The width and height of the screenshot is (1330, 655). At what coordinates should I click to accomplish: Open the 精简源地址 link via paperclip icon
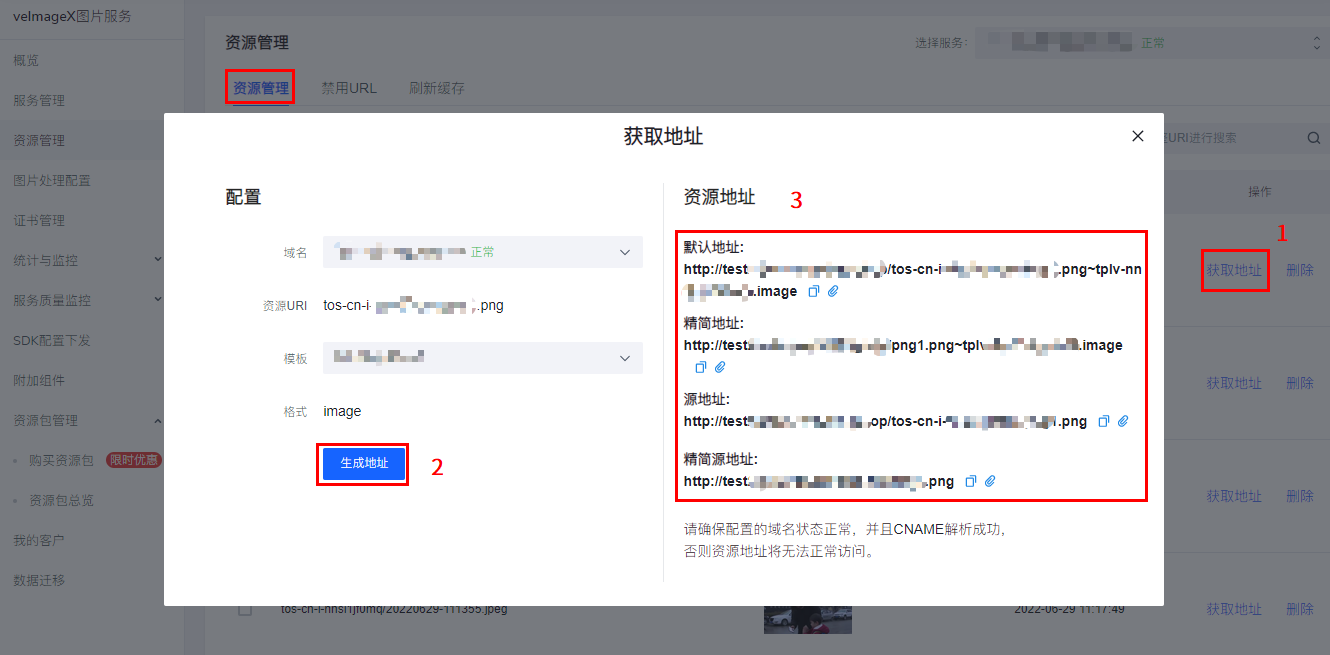[x=990, y=481]
